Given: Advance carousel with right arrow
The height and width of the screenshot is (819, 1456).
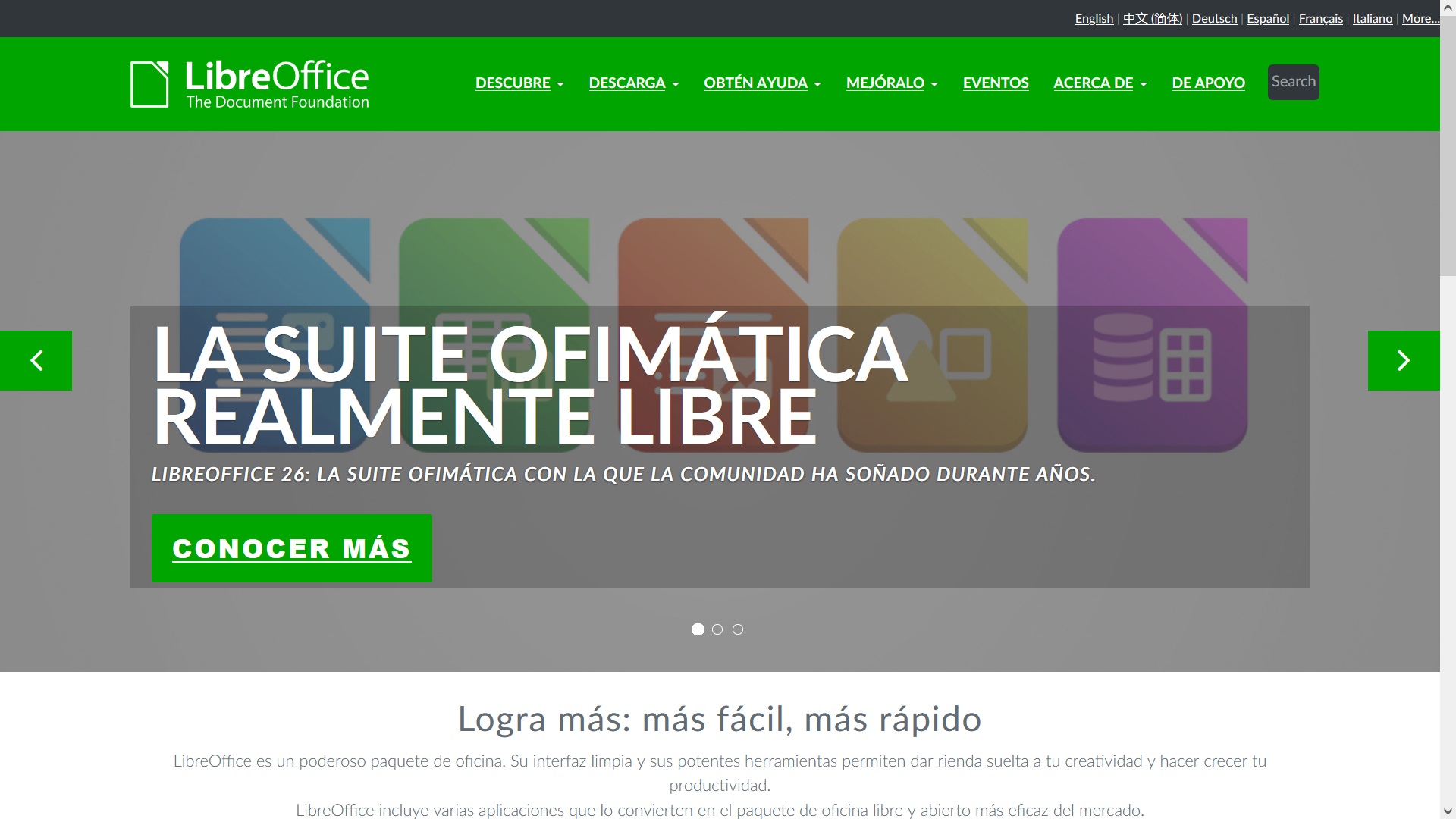Looking at the screenshot, I should click(x=1403, y=360).
